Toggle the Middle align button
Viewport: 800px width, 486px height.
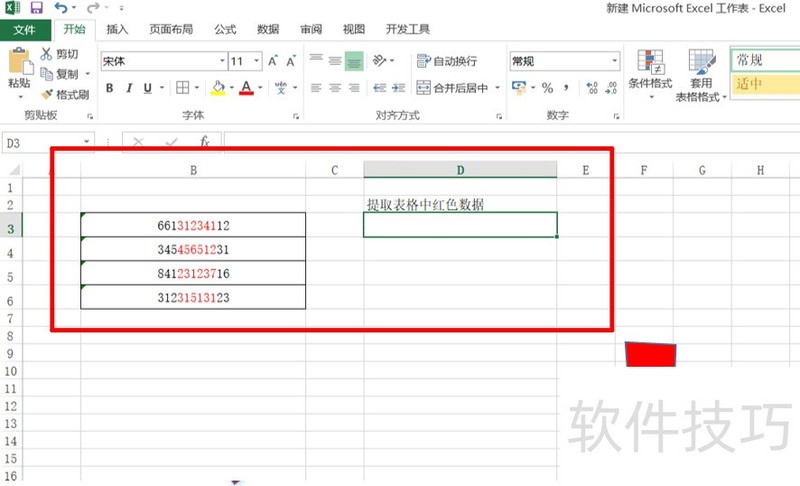[335, 61]
